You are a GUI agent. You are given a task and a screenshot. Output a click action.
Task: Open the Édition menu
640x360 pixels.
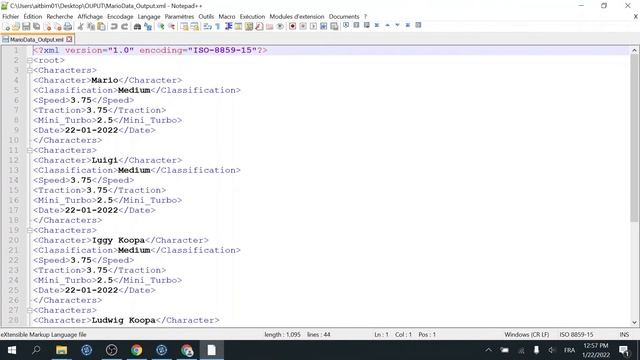(x=33, y=16)
